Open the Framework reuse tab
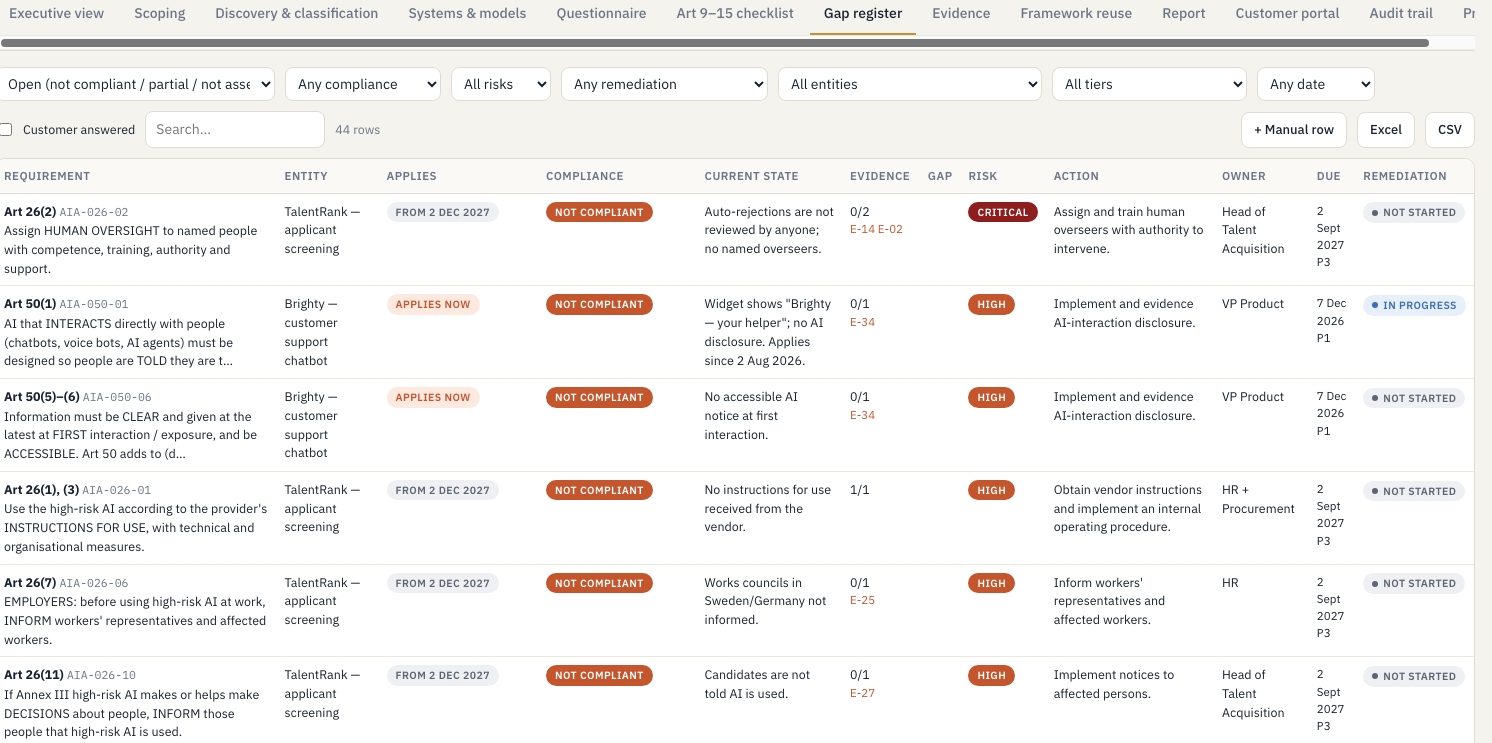The image size is (1492, 743). (x=1076, y=14)
